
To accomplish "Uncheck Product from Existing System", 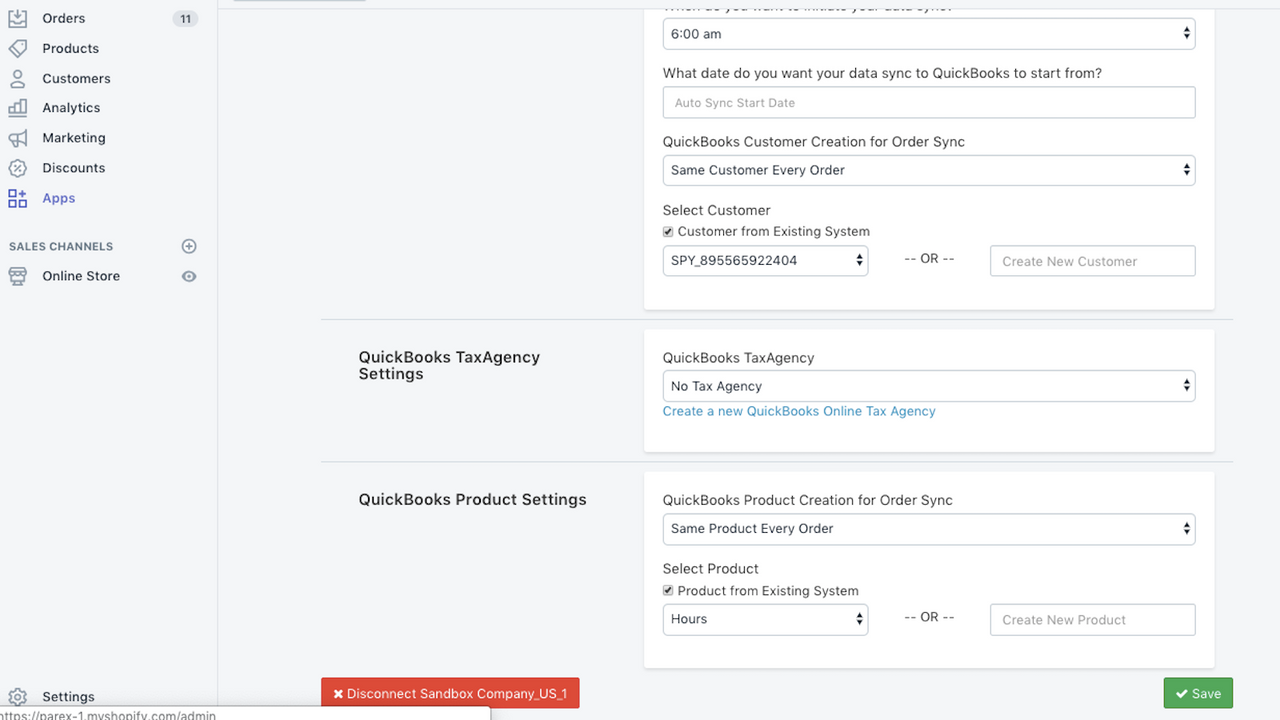I will [x=669, y=591].
